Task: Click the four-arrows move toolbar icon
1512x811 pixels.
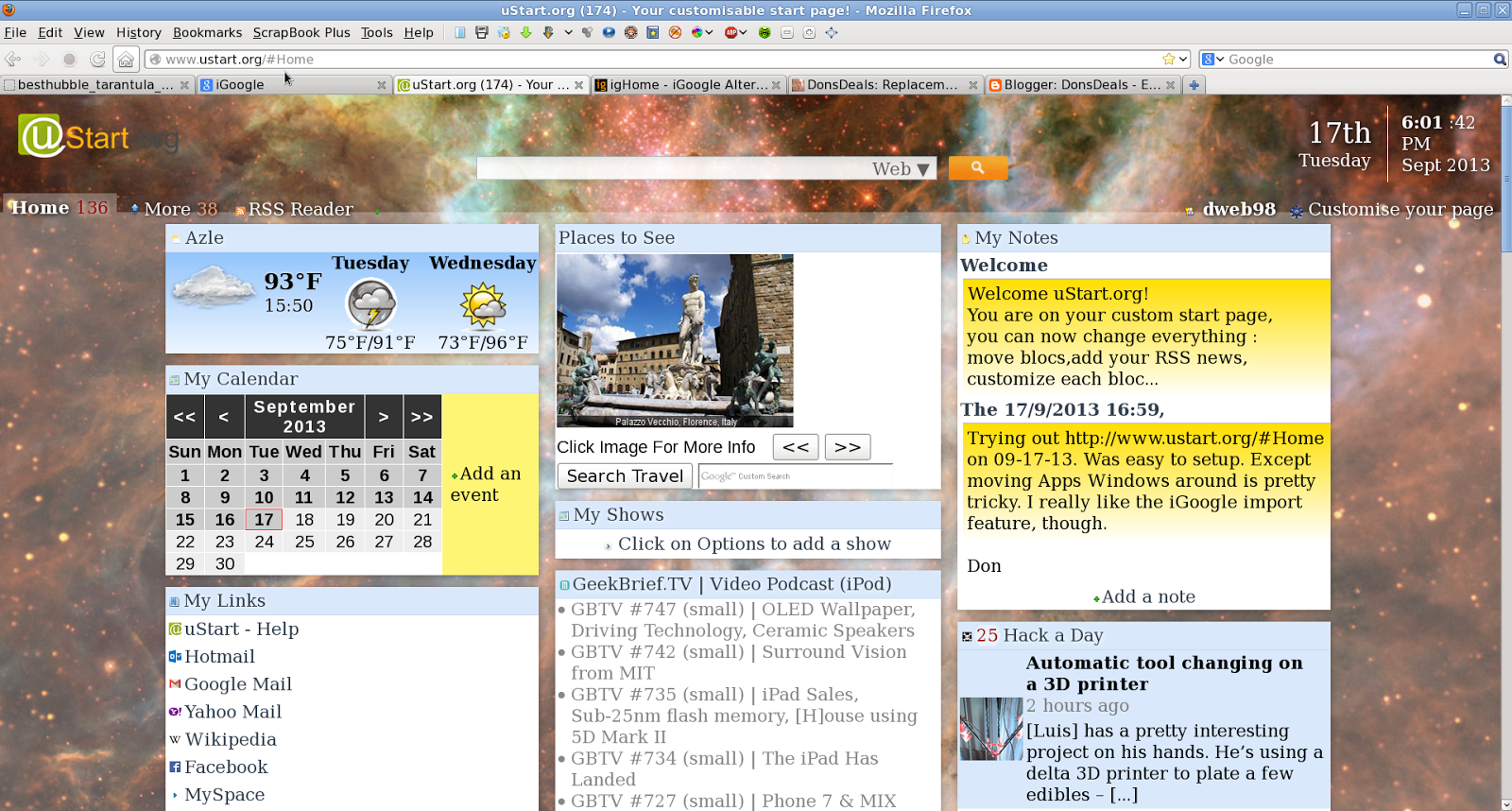Action: coord(832,32)
